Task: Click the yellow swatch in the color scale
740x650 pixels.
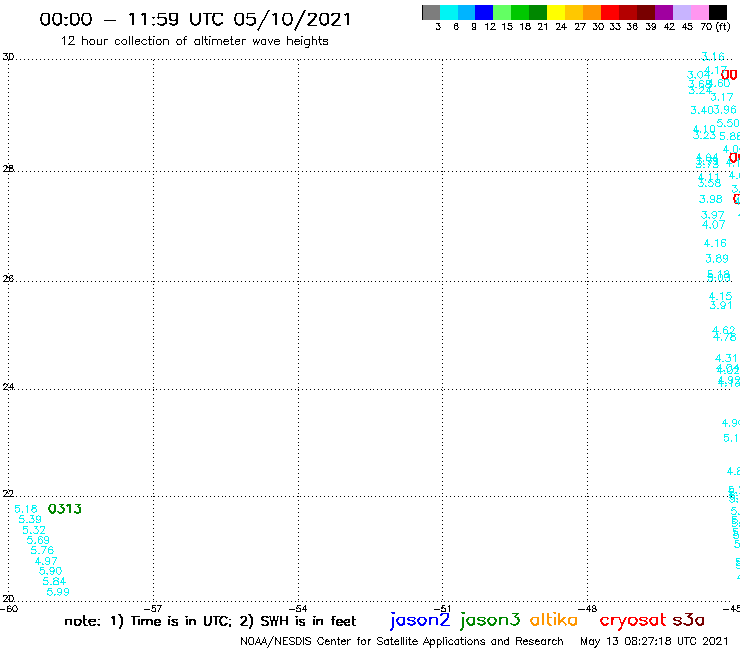Action: click(x=556, y=12)
